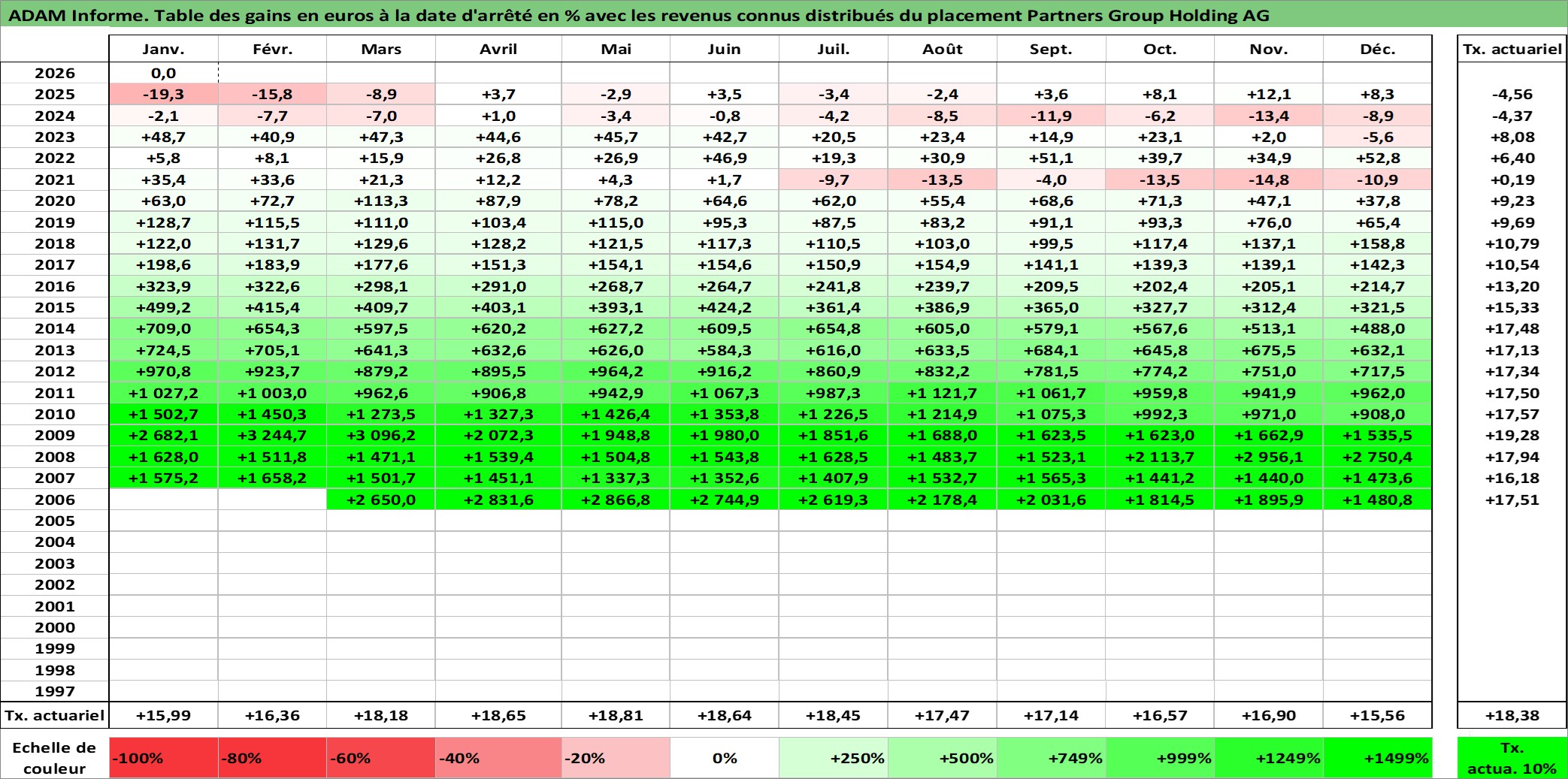The height and width of the screenshot is (779, 1568).
Task: Click the -100% red color scale swatch
Action: click(x=163, y=758)
